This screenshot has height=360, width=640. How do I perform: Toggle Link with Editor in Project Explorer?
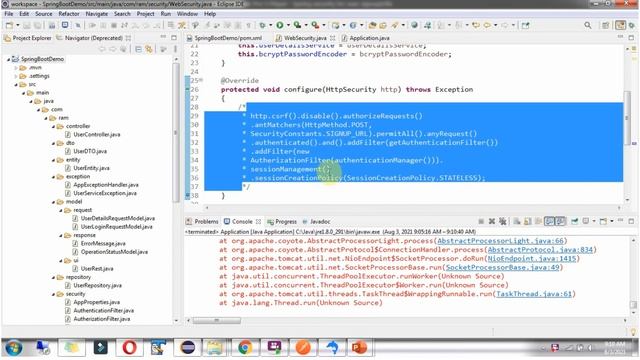point(149,49)
